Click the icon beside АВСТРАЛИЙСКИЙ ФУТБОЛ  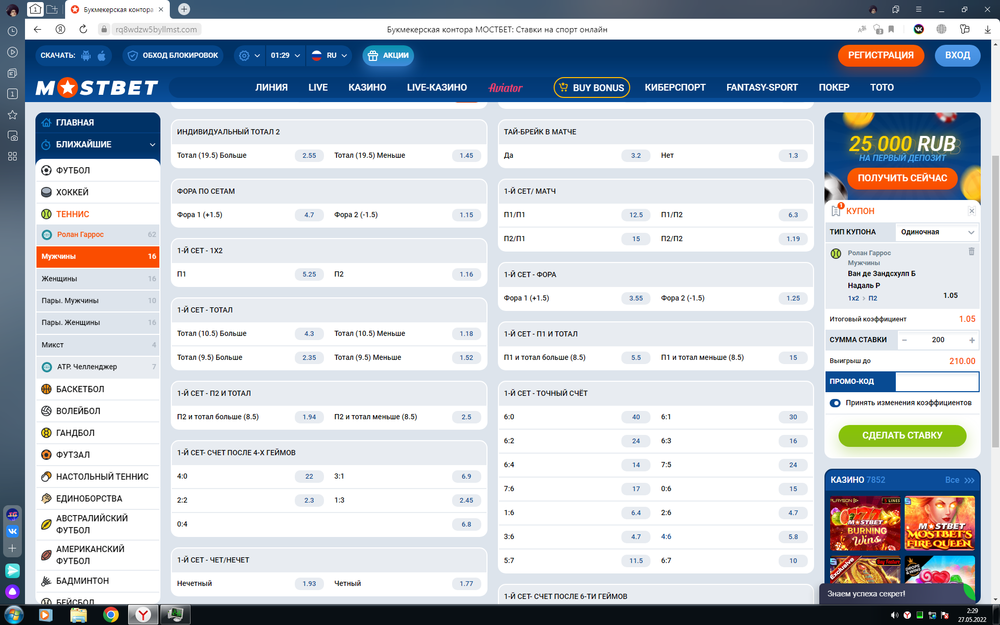click(x=46, y=524)
